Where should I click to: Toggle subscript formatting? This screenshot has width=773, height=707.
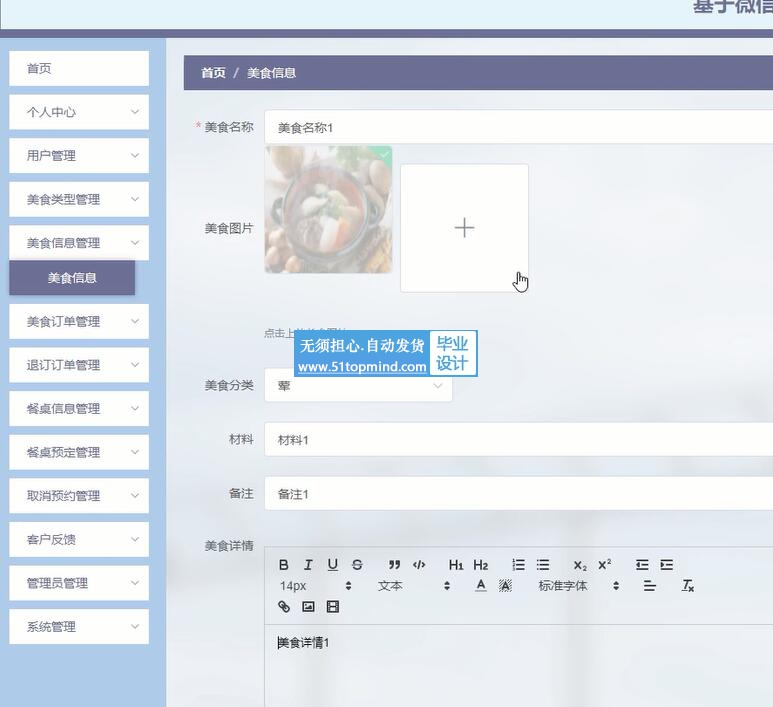(x=580, y=565)
